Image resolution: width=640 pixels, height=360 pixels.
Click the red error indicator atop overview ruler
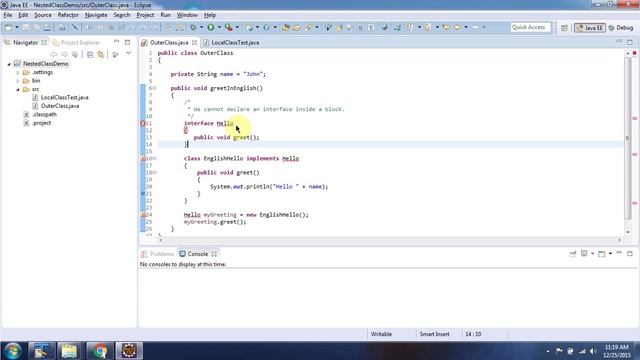pos(634,53)
